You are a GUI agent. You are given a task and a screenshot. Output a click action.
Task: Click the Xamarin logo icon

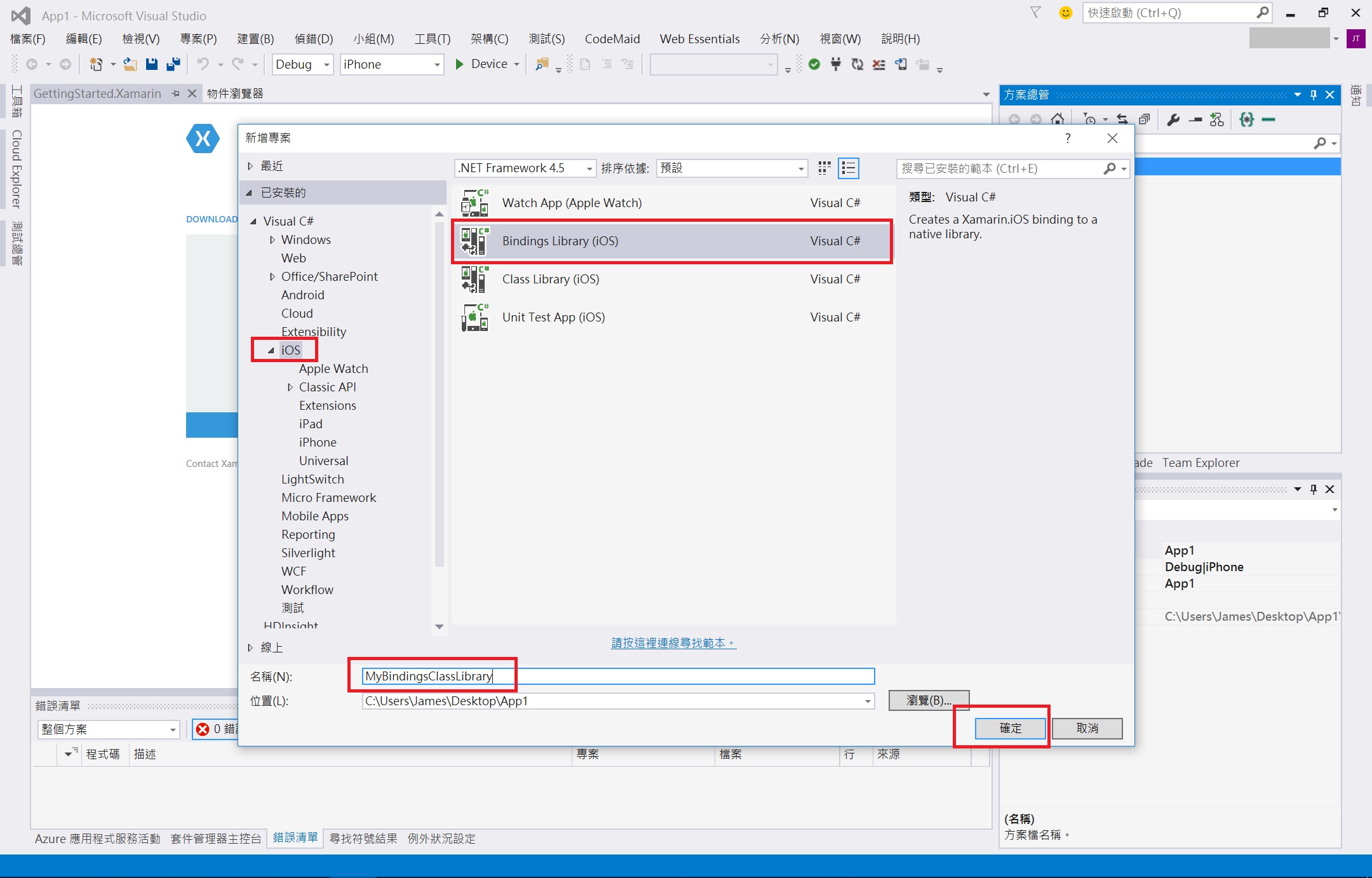(203, 138)
